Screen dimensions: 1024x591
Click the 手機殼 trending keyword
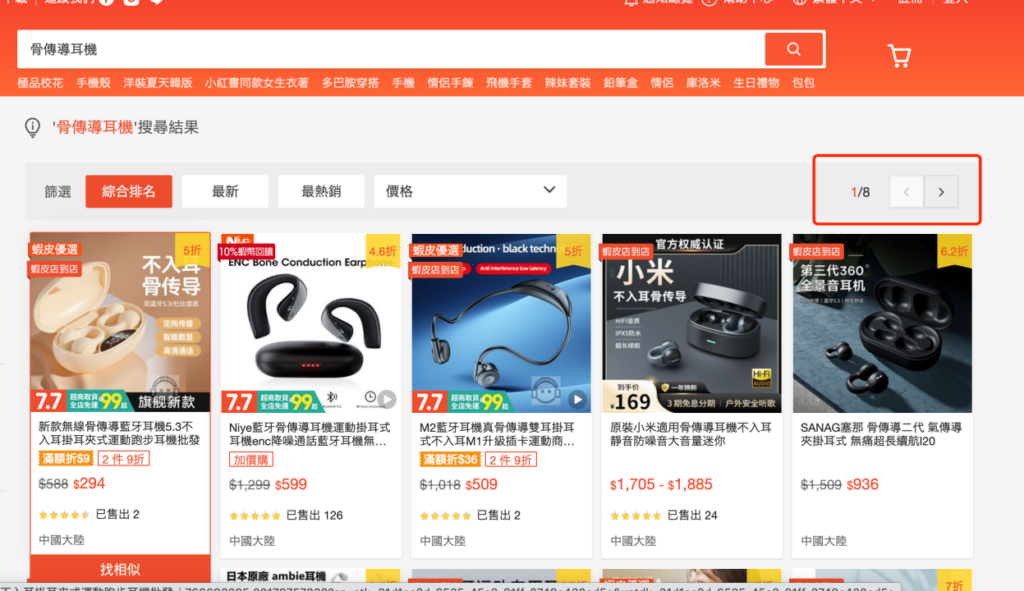tap(93, 83)
